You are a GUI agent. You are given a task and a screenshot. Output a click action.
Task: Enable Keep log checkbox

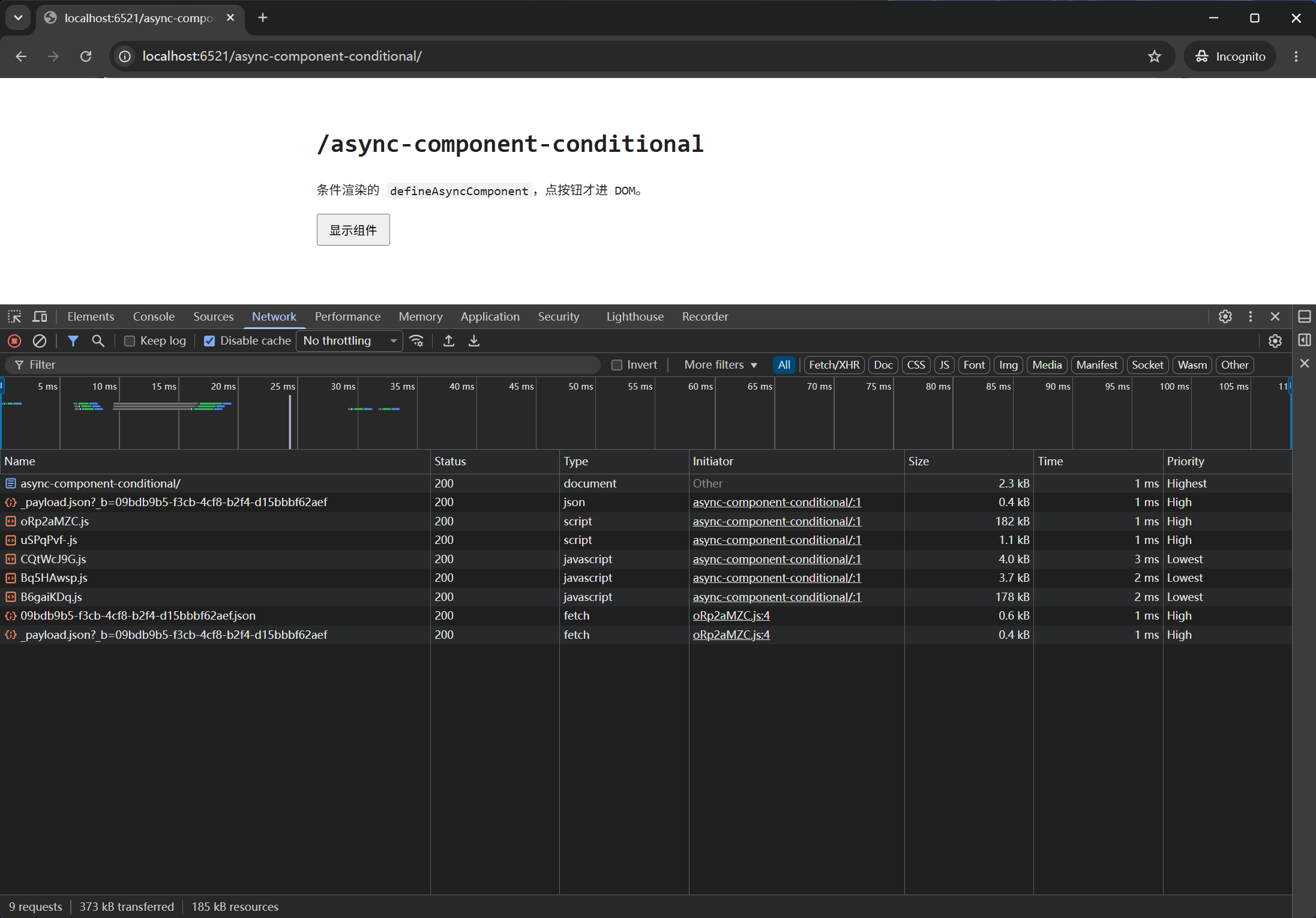click(x=130, y=341)
